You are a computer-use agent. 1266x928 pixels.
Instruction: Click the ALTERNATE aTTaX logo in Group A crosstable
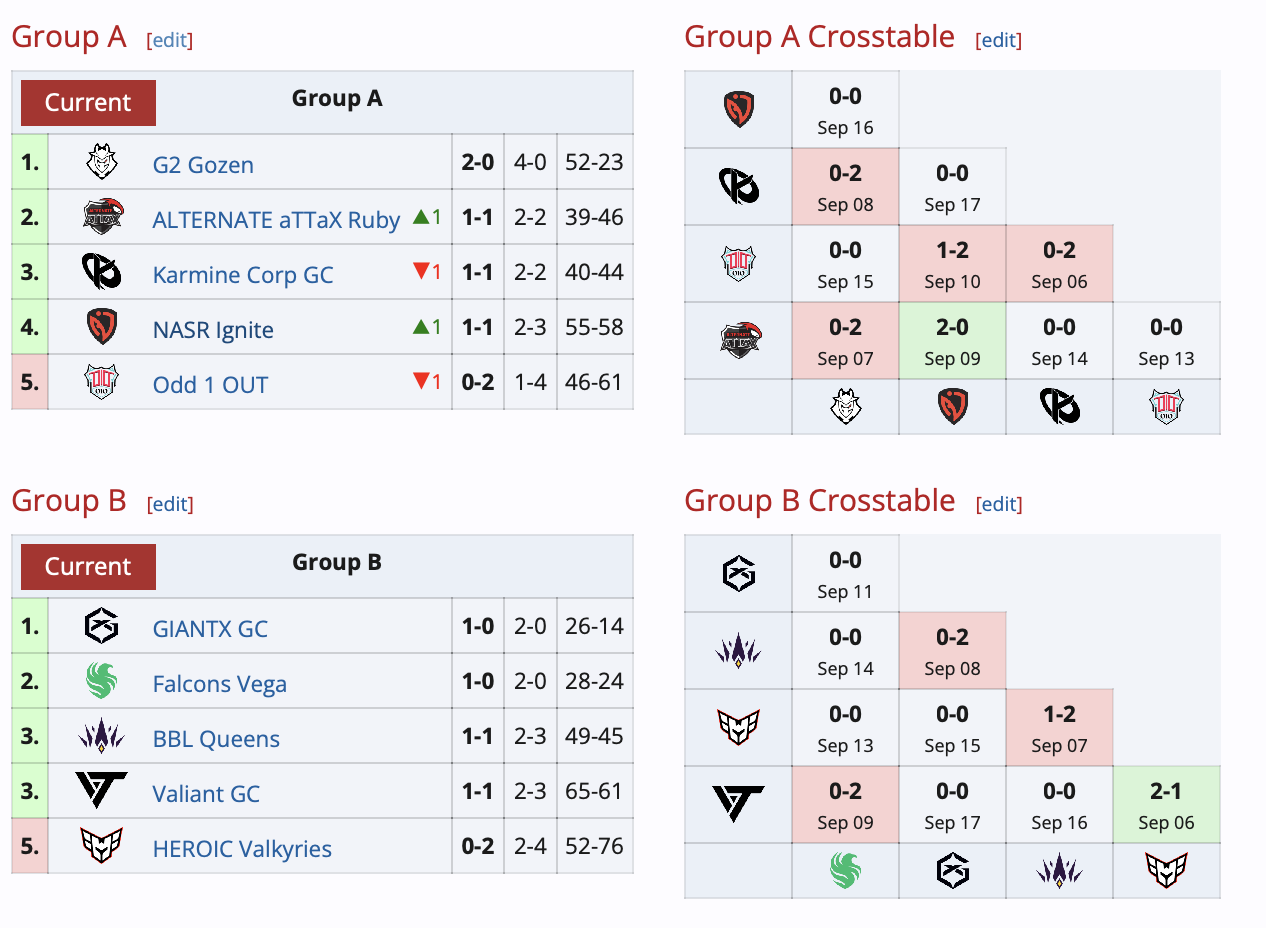tap(738, 340)
